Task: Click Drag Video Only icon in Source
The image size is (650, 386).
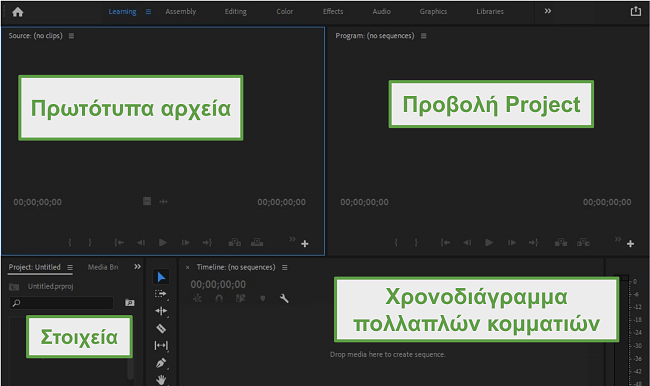Action: 147,201
